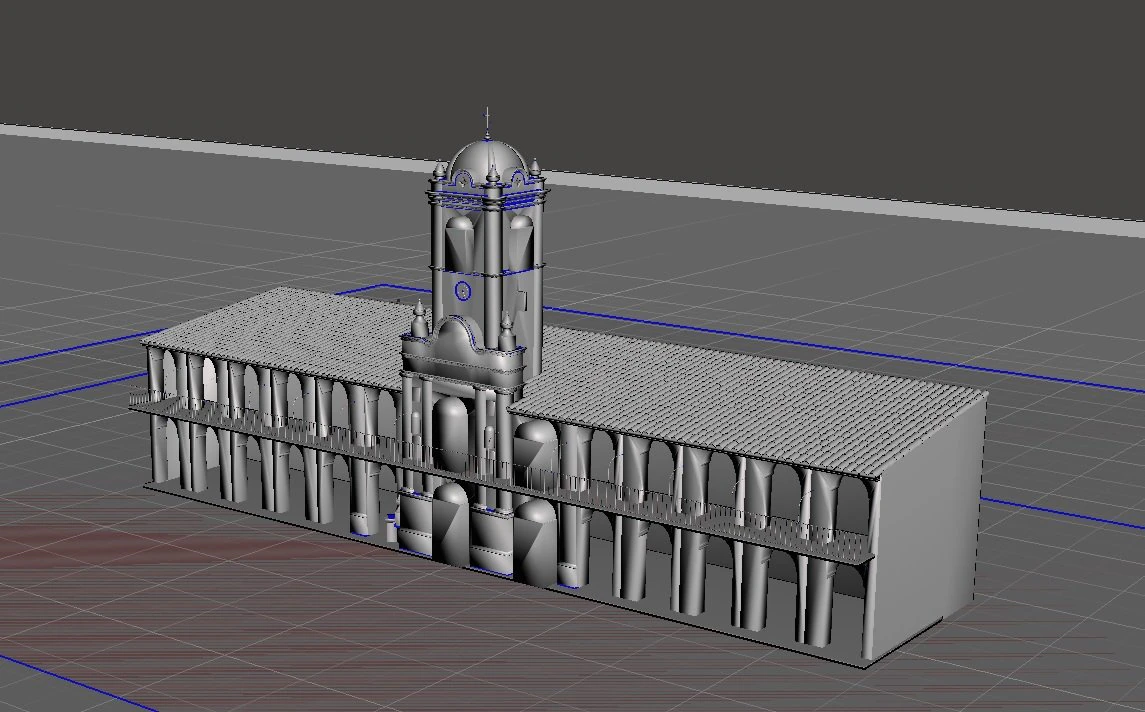Select the cross atop the tower dome
1145x712 pixels.
(x=487, y=121)
